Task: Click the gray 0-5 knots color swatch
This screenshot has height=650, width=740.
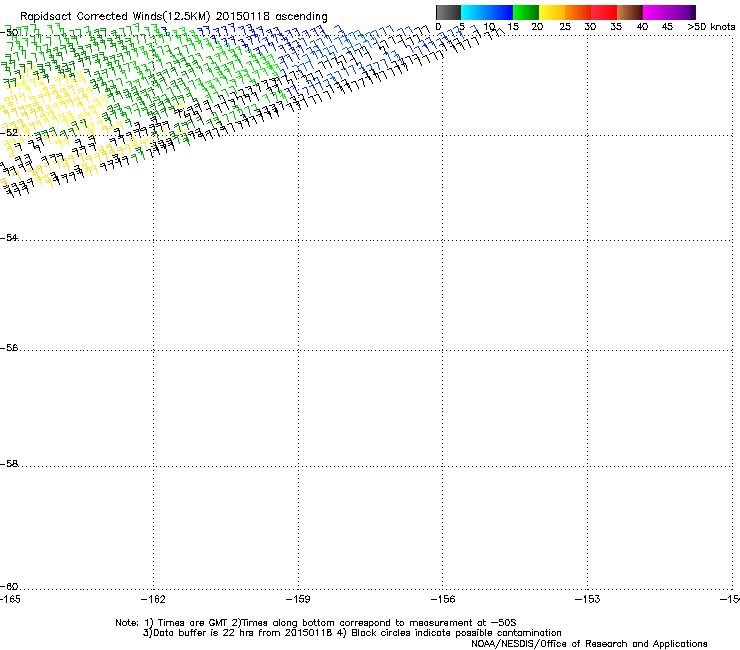Action: click(x=448, y=12)
